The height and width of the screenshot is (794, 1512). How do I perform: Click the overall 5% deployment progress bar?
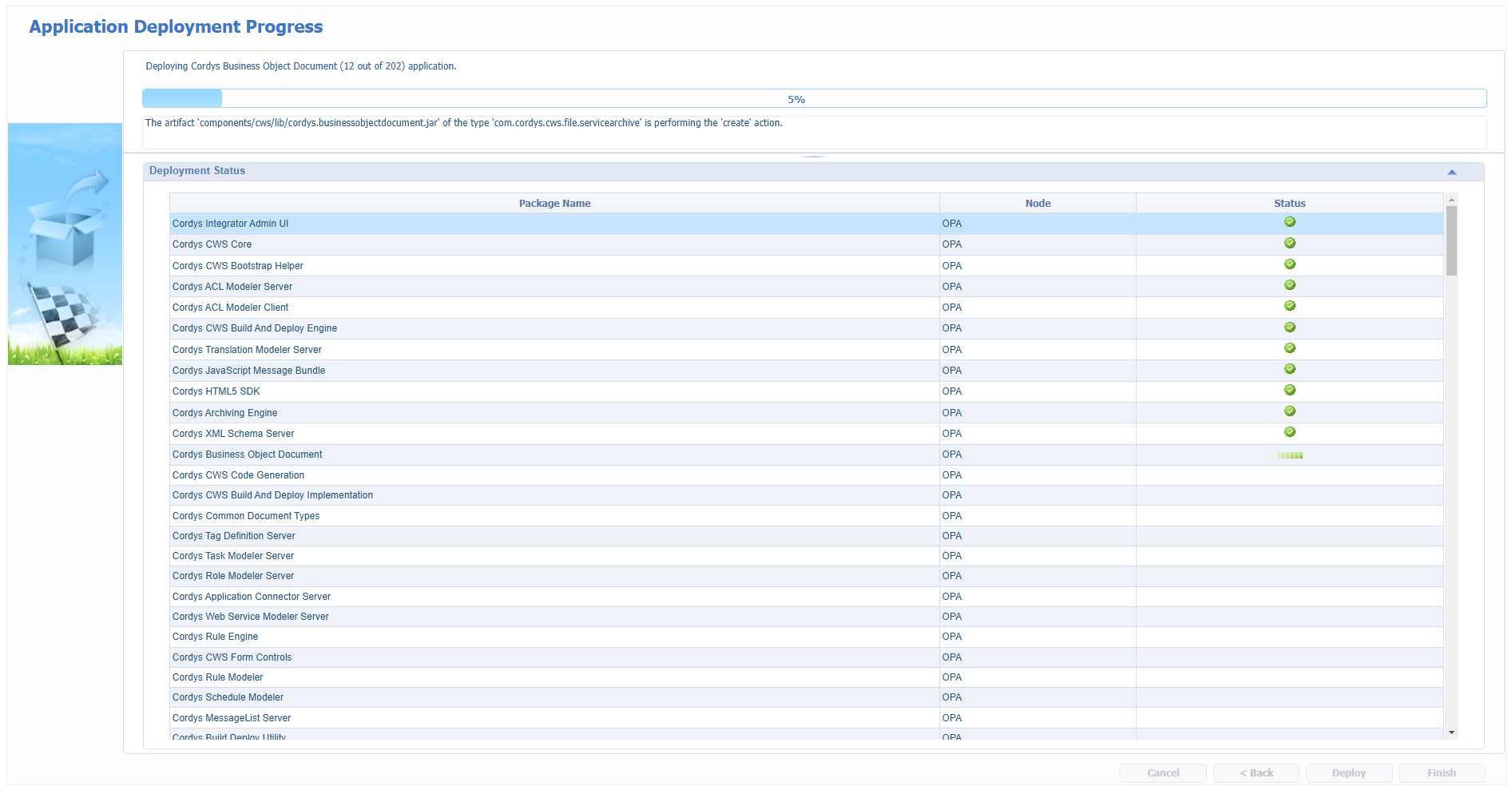coord(814,98)
